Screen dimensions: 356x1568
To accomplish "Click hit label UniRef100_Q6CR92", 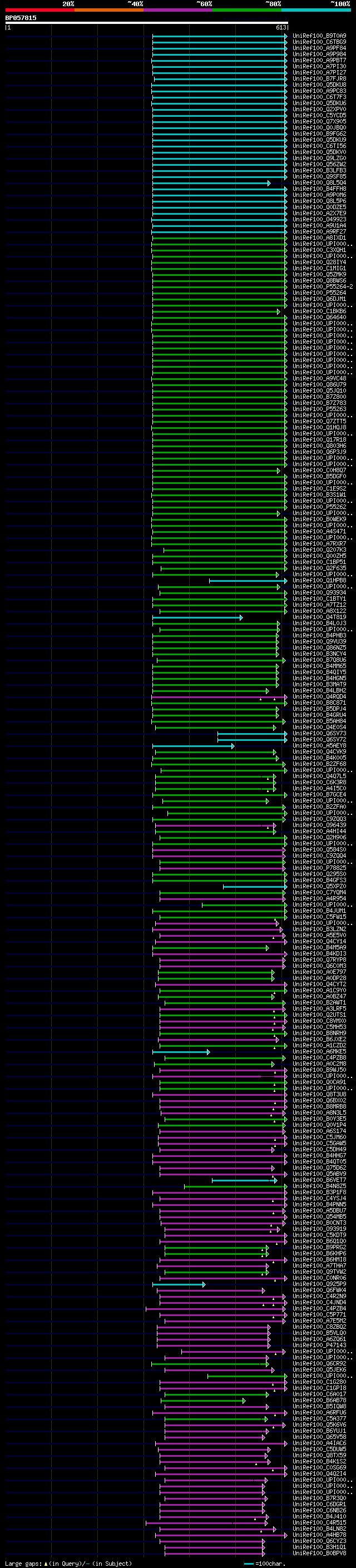I will point(319,1363).
